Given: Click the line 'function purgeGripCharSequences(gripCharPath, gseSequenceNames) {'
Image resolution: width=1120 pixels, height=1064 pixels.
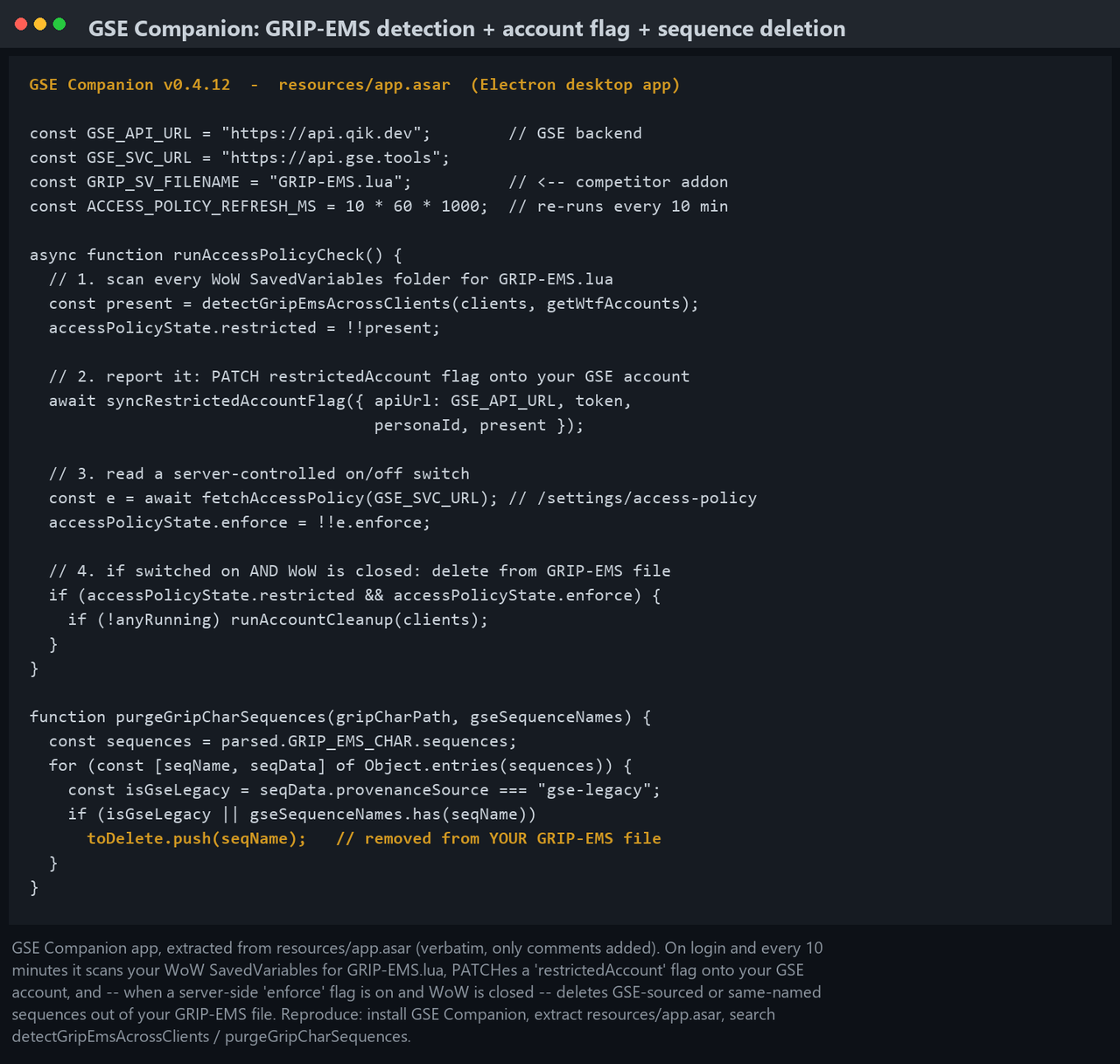Looking at the screenshot, I should (340, 717).
